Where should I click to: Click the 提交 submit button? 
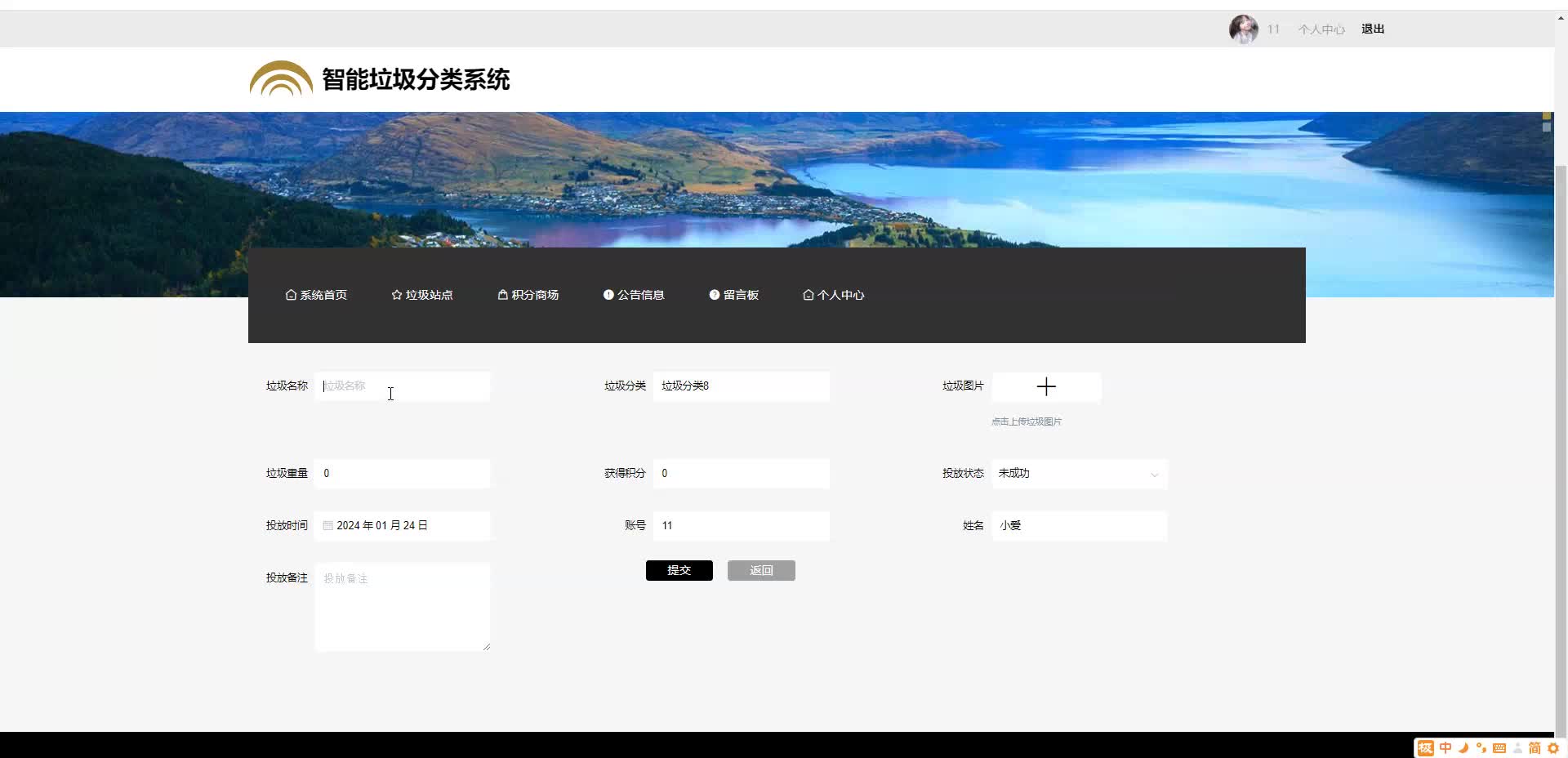click(679, 570)
